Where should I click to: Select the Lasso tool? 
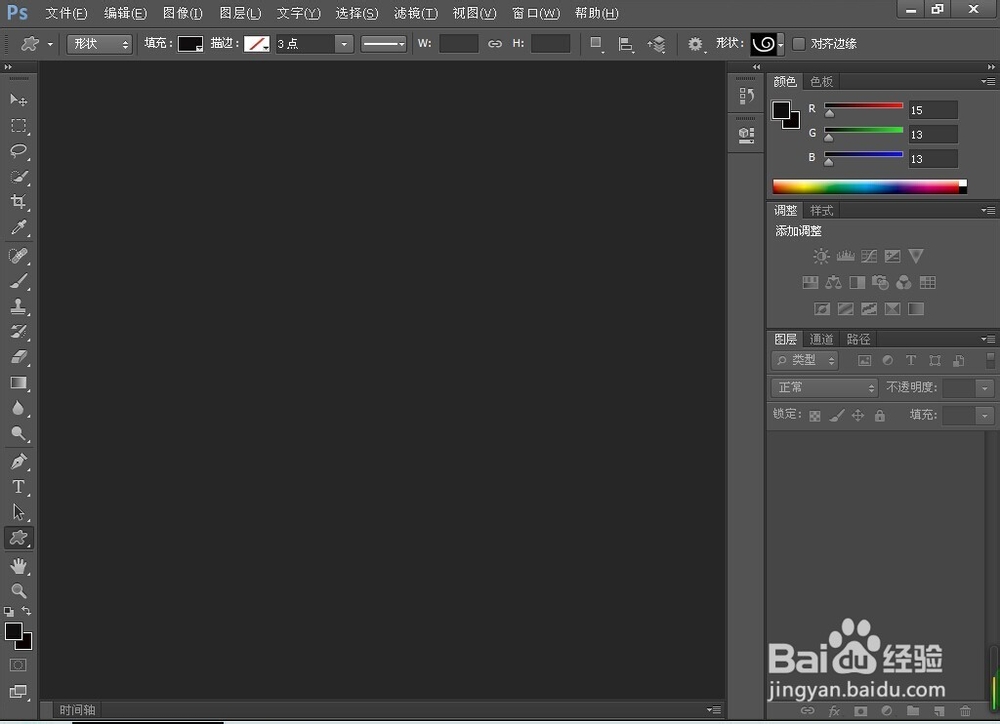(x=18, y=151)
